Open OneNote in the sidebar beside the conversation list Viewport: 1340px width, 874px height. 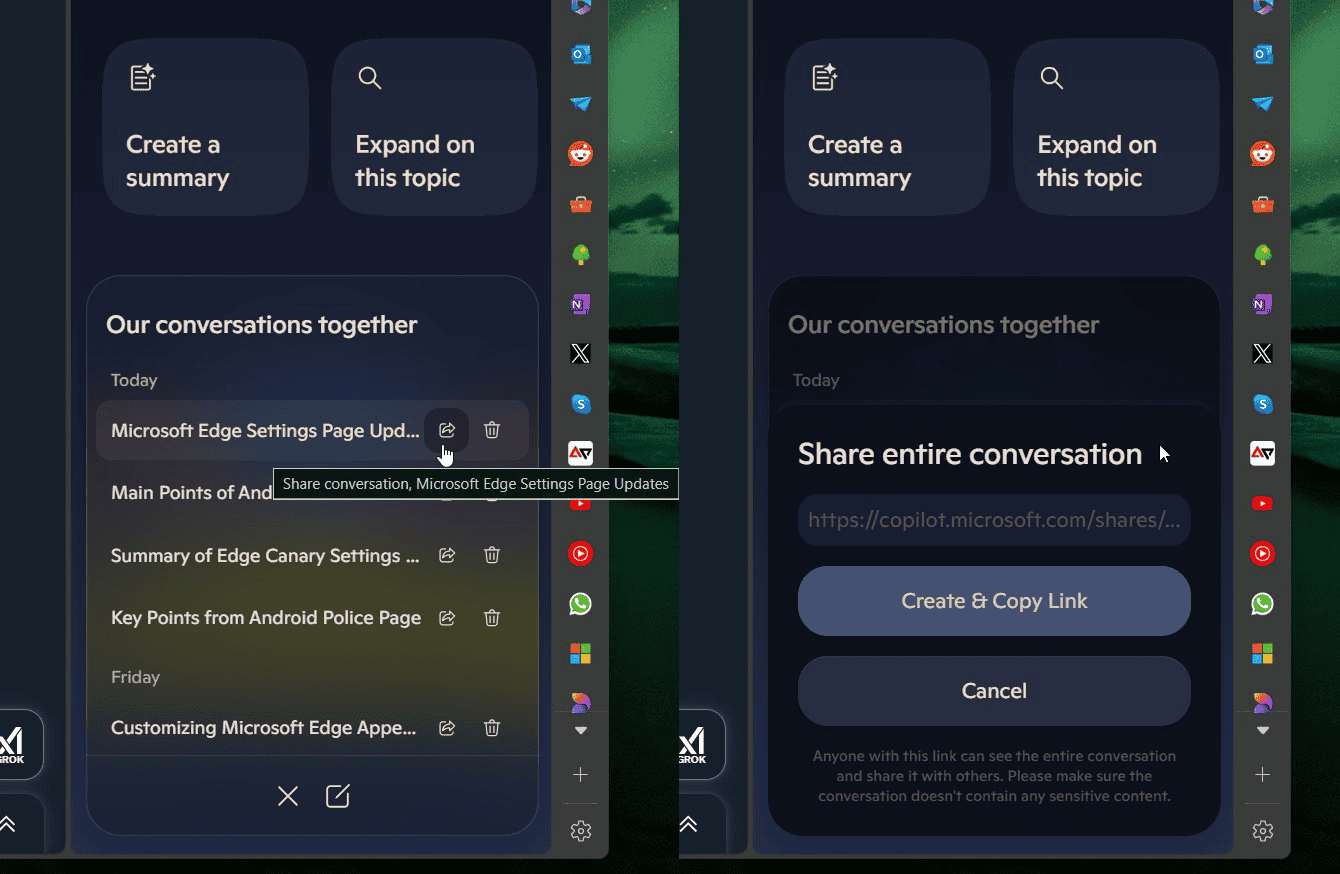581,304
